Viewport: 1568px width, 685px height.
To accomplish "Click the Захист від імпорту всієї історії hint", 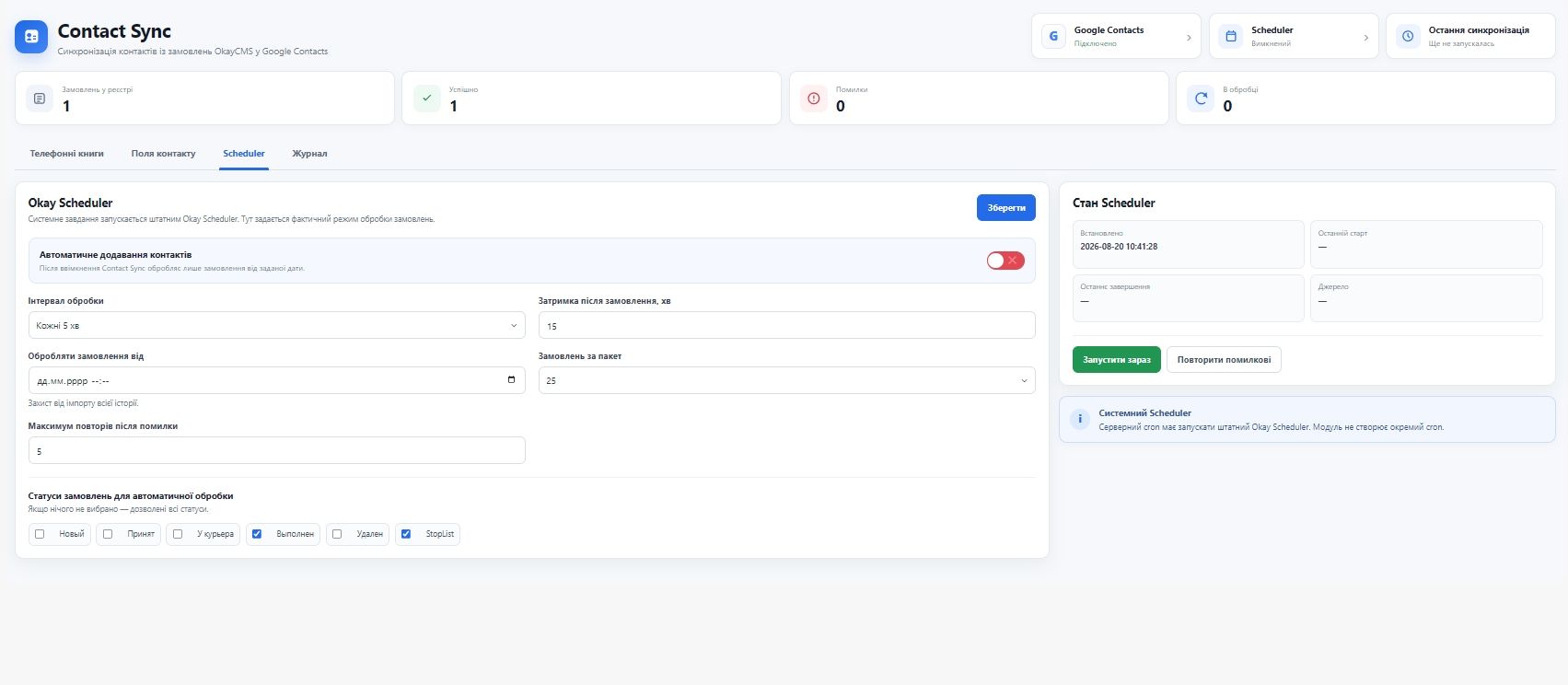I will pyautogui.click(x=83, y=403).
